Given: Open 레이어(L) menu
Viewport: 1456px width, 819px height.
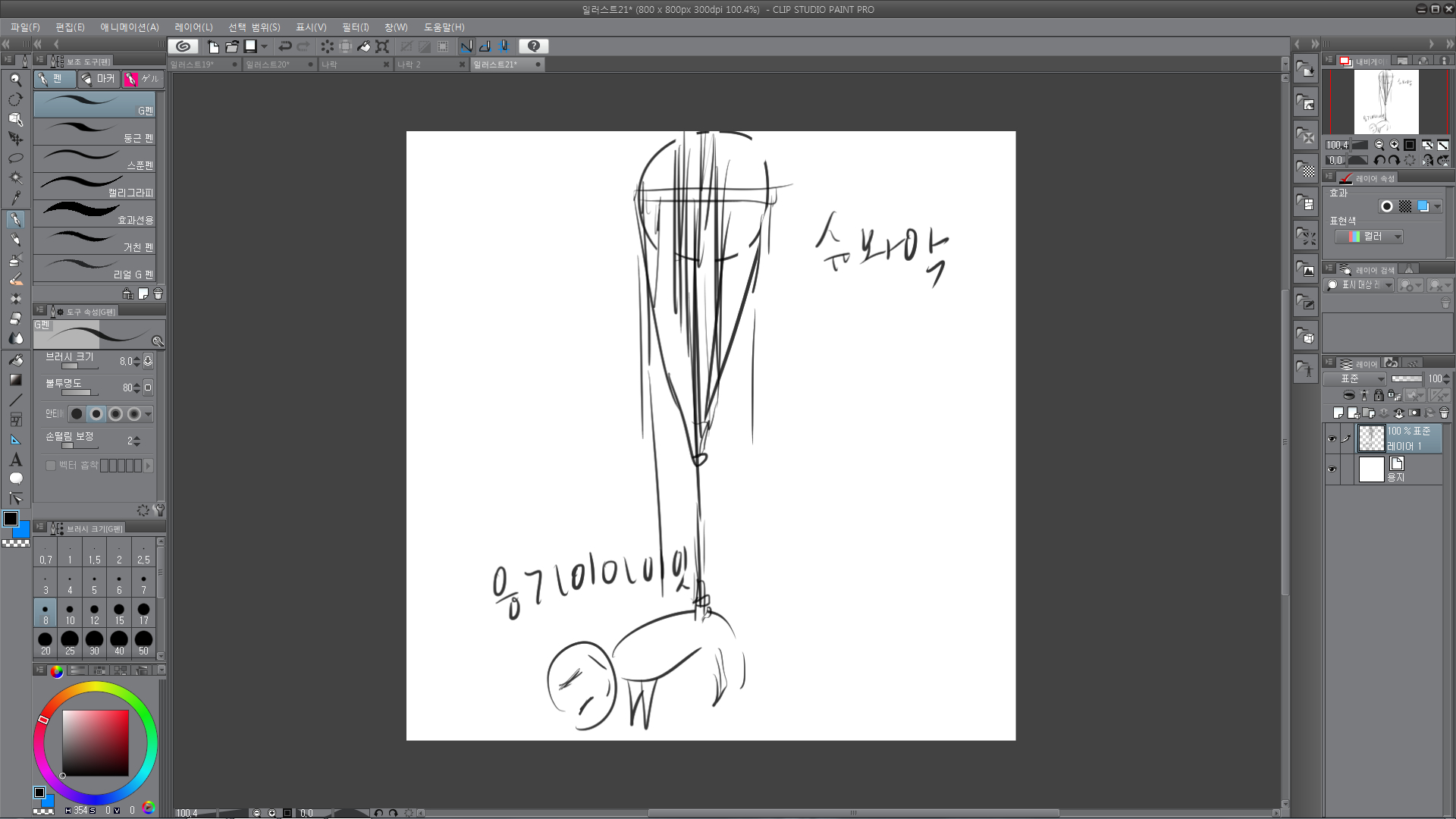Looking at the screenshot, I should [x=194, y=27].
